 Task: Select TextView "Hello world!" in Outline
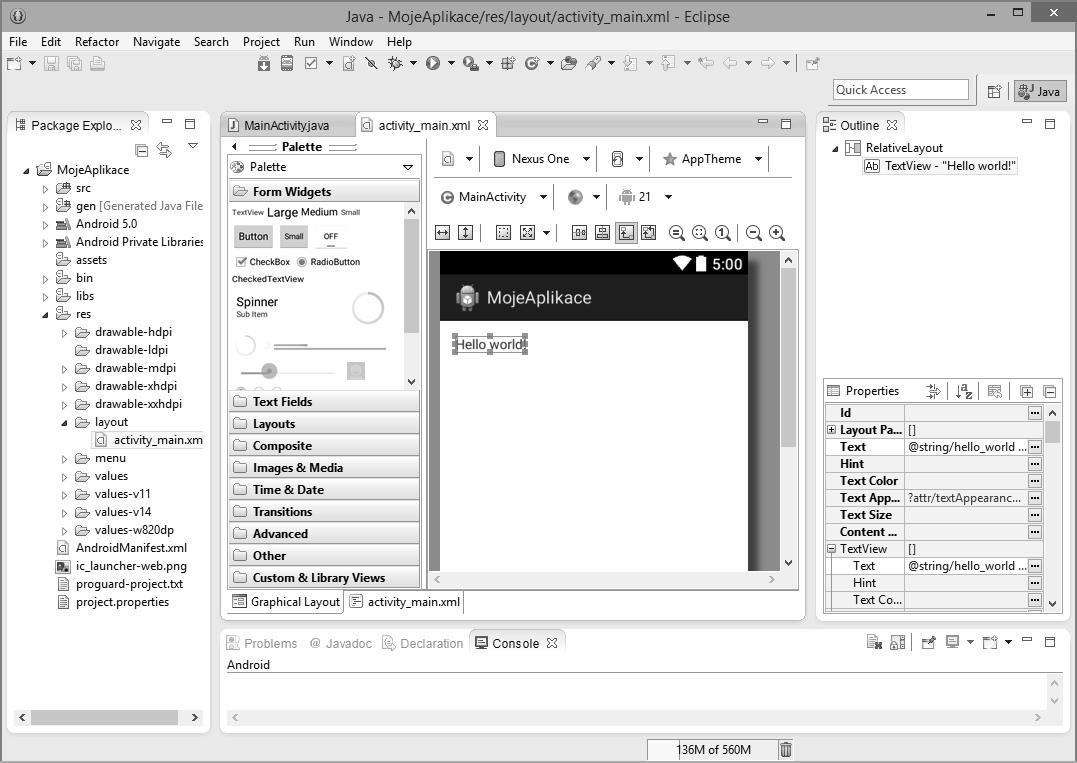pyautogui.click(x=940, y=166)
